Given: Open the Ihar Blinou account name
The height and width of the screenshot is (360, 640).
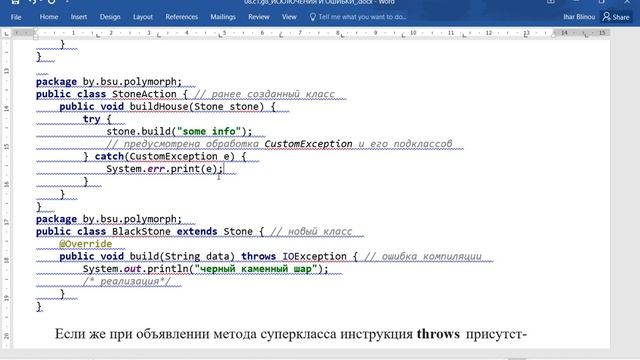Looking at the screenshot, I should click(579, 17).
